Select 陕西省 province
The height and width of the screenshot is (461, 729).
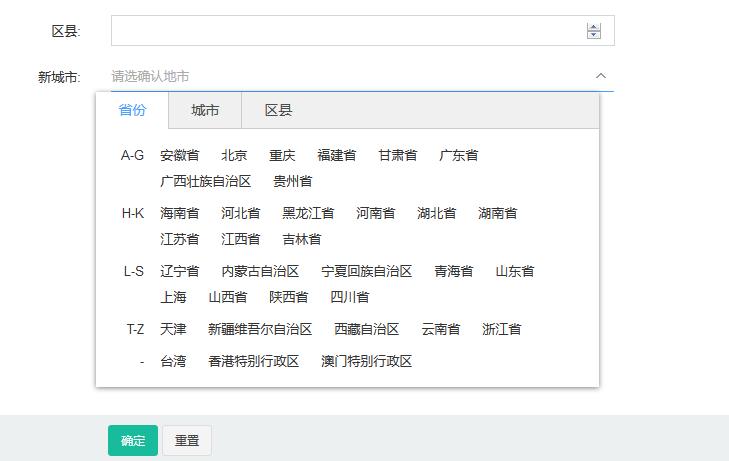[x=289, y=297]
